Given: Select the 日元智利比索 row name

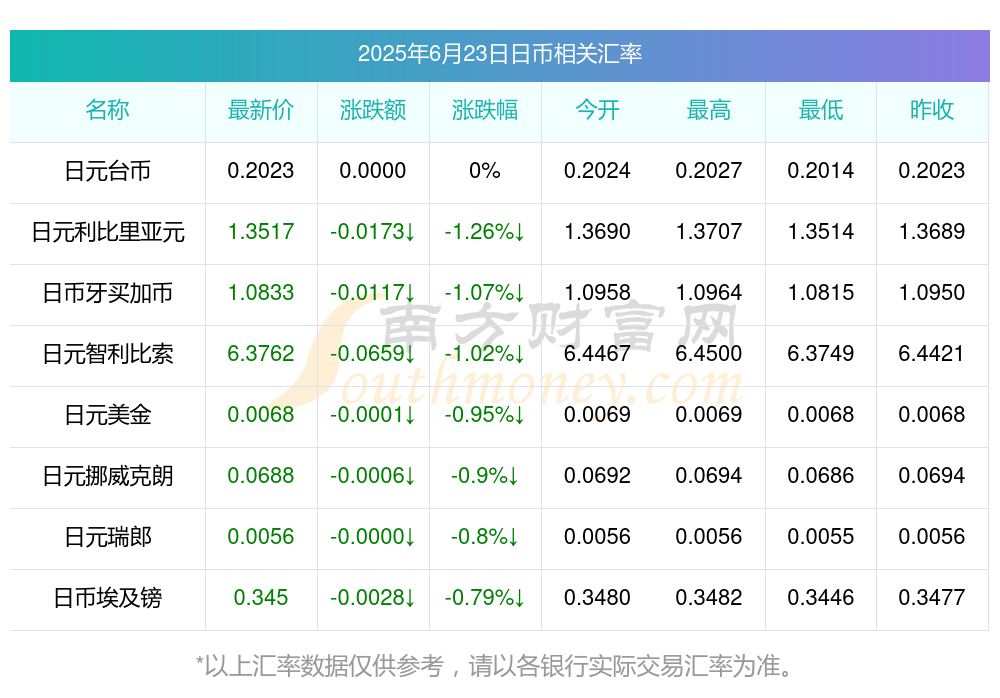Looking at the screenshot, I should 108,353.
